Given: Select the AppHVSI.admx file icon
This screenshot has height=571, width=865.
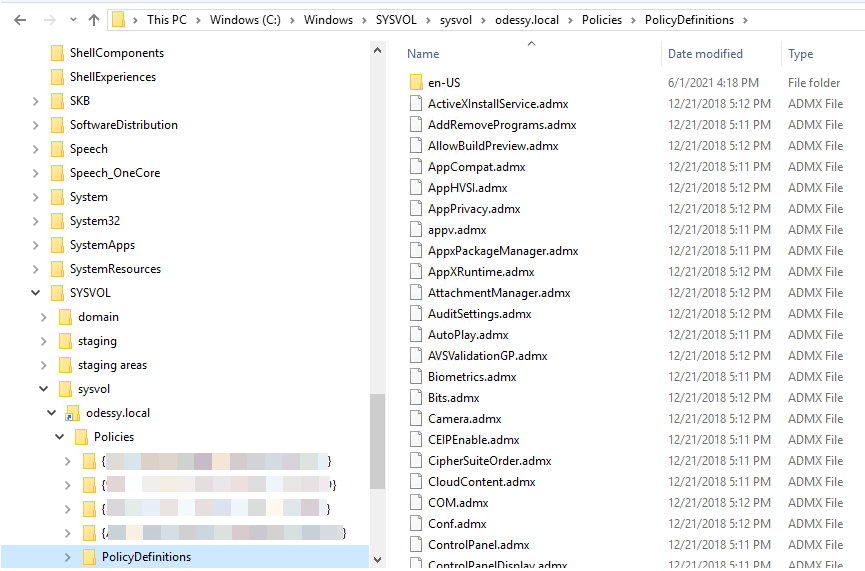Looking at the screenshot, I should pos(416,188).
